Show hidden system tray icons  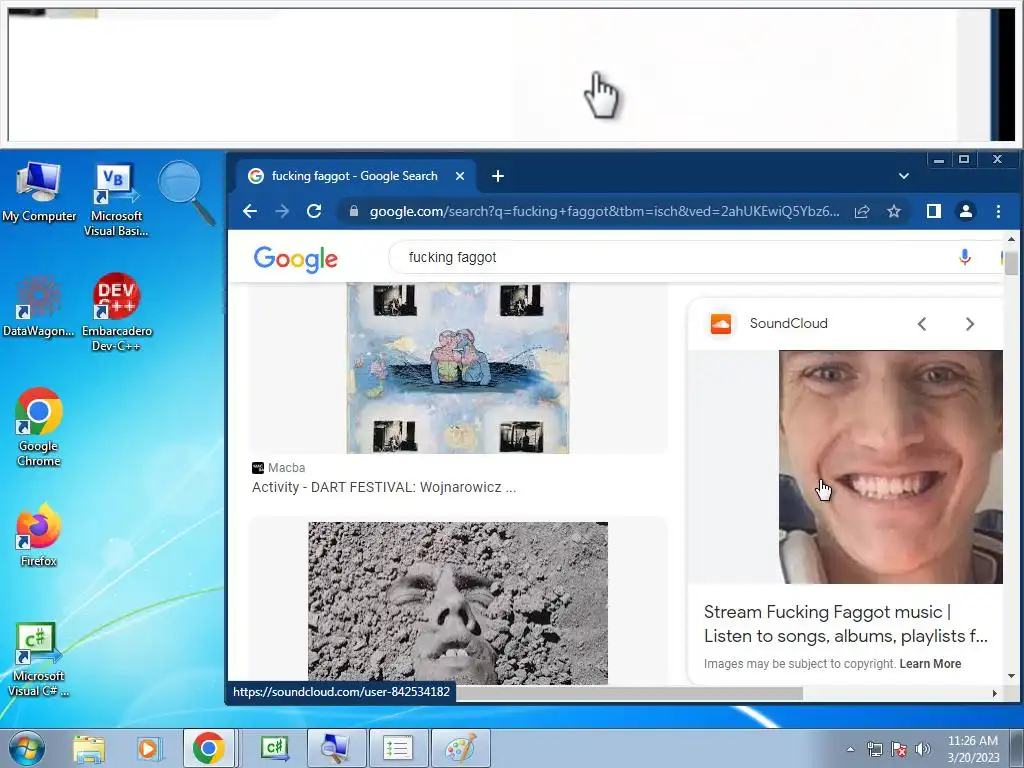[850, 749]
